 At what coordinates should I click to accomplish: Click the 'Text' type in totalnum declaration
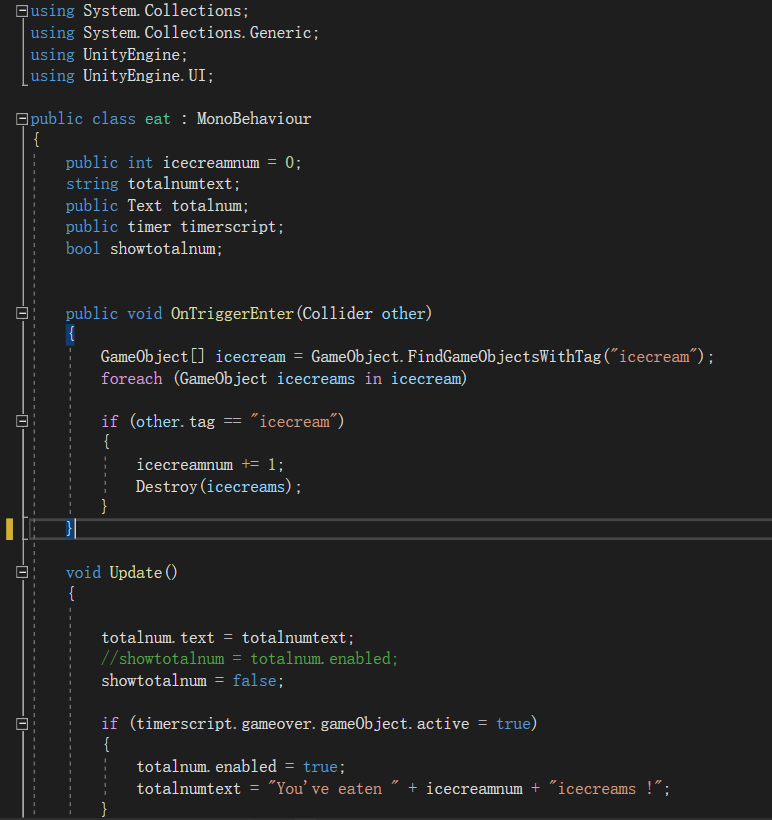(145, 206)
